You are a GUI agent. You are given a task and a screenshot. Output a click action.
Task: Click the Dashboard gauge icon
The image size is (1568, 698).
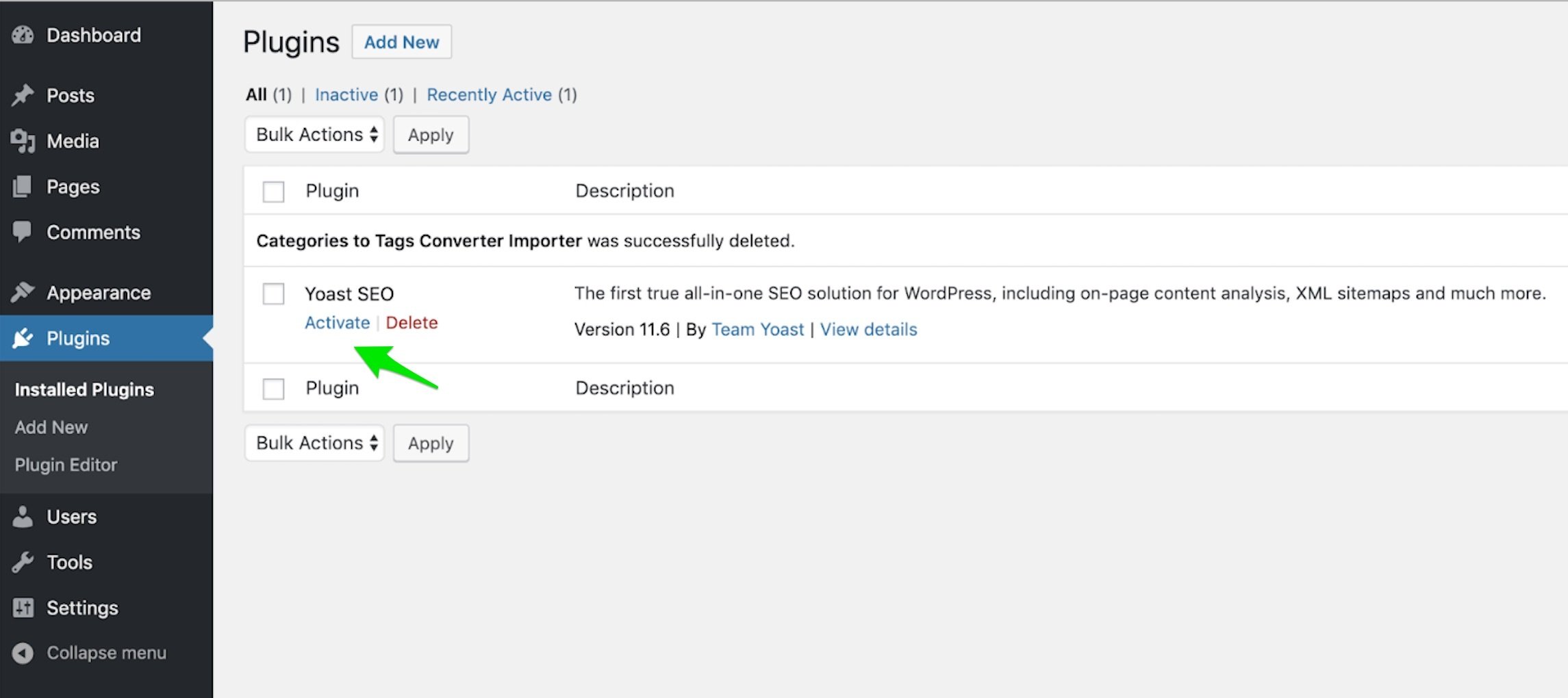coord(23,35)
